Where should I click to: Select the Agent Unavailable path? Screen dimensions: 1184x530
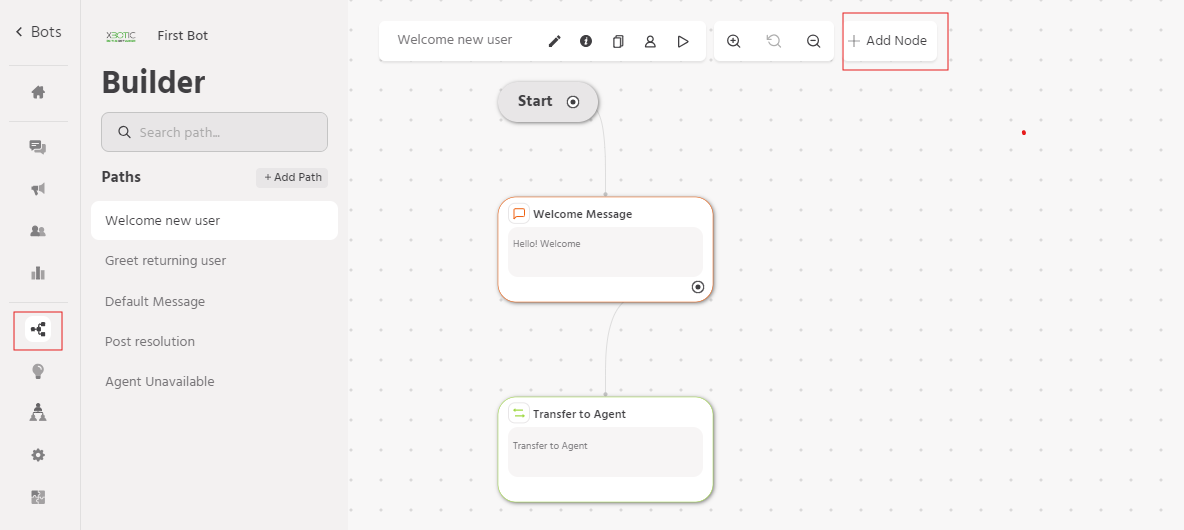(160, 382)
